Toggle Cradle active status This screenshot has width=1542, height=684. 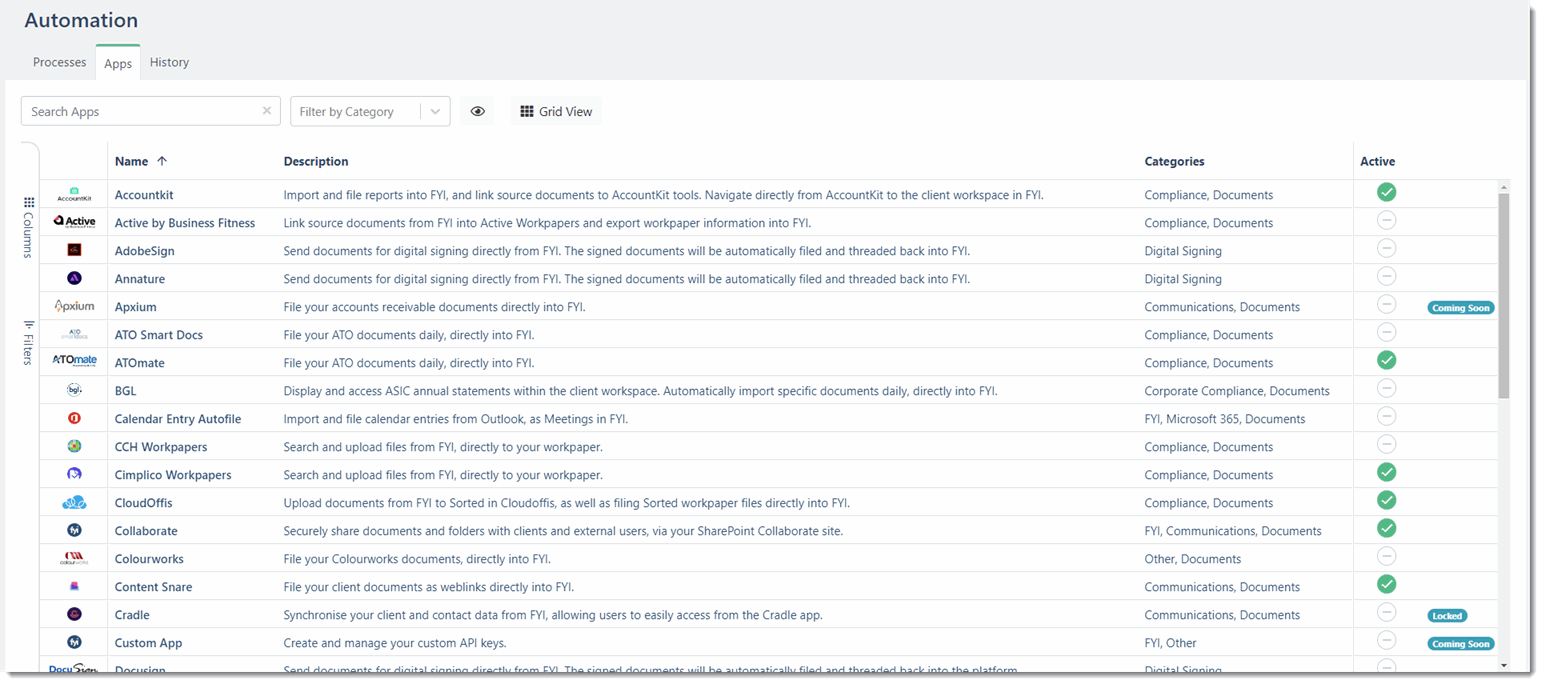coord(1386,612)
